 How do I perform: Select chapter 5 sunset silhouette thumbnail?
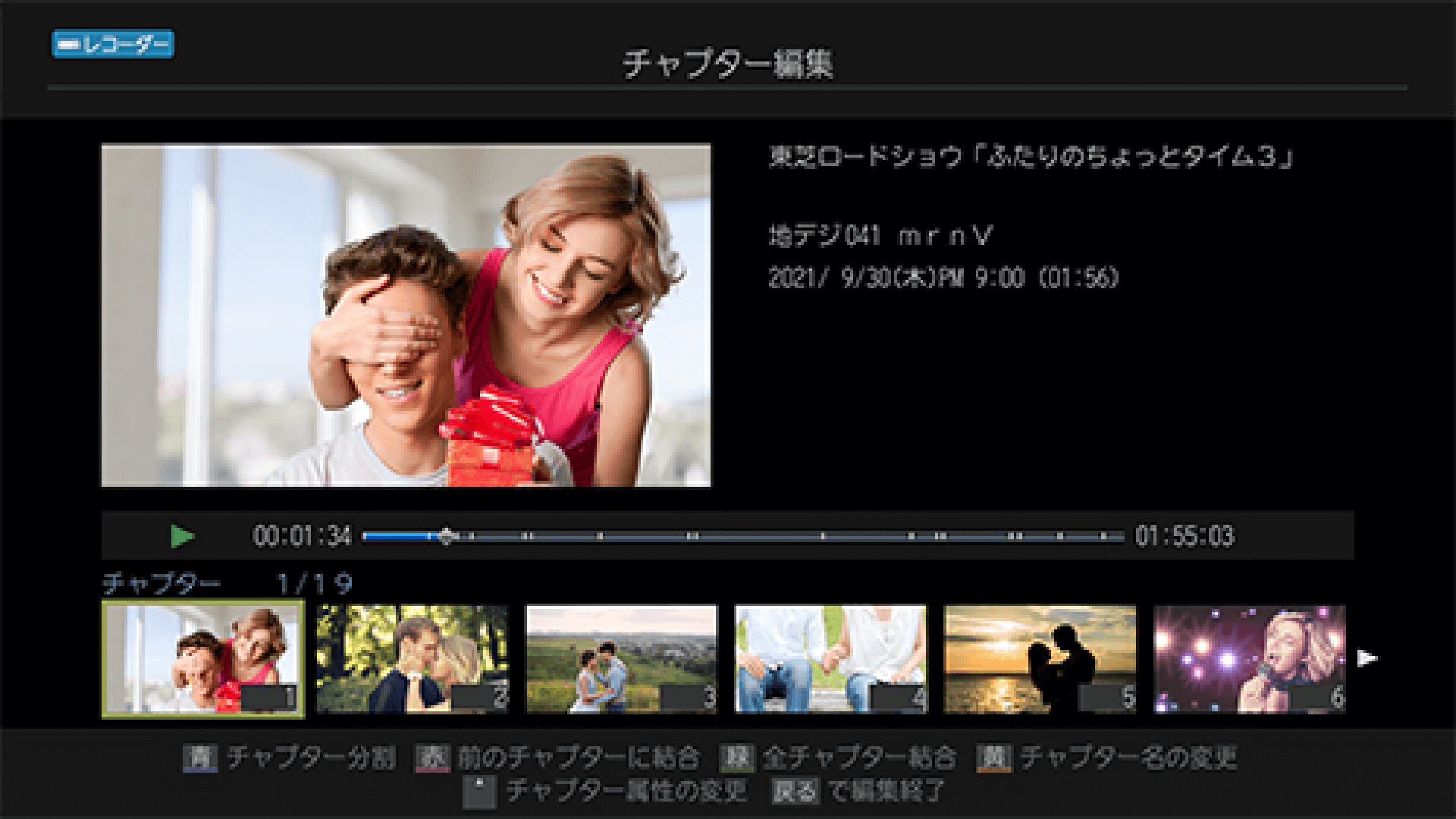pos(1040,659)
